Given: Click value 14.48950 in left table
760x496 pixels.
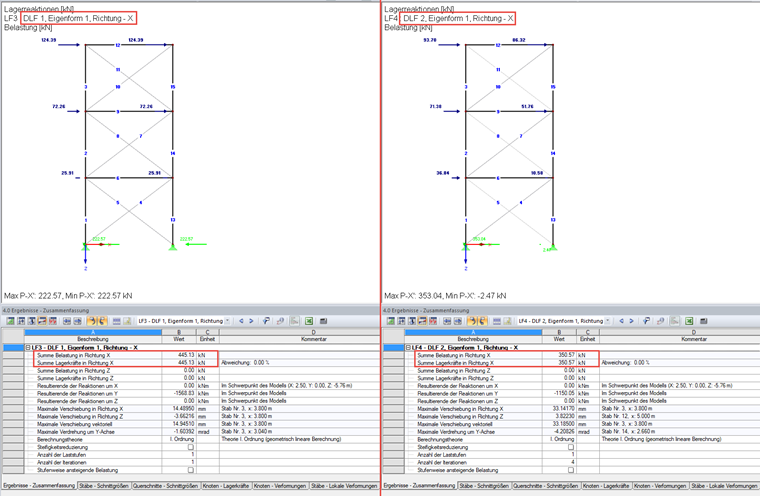Looking at the screenshot, I should pos(183,409).
